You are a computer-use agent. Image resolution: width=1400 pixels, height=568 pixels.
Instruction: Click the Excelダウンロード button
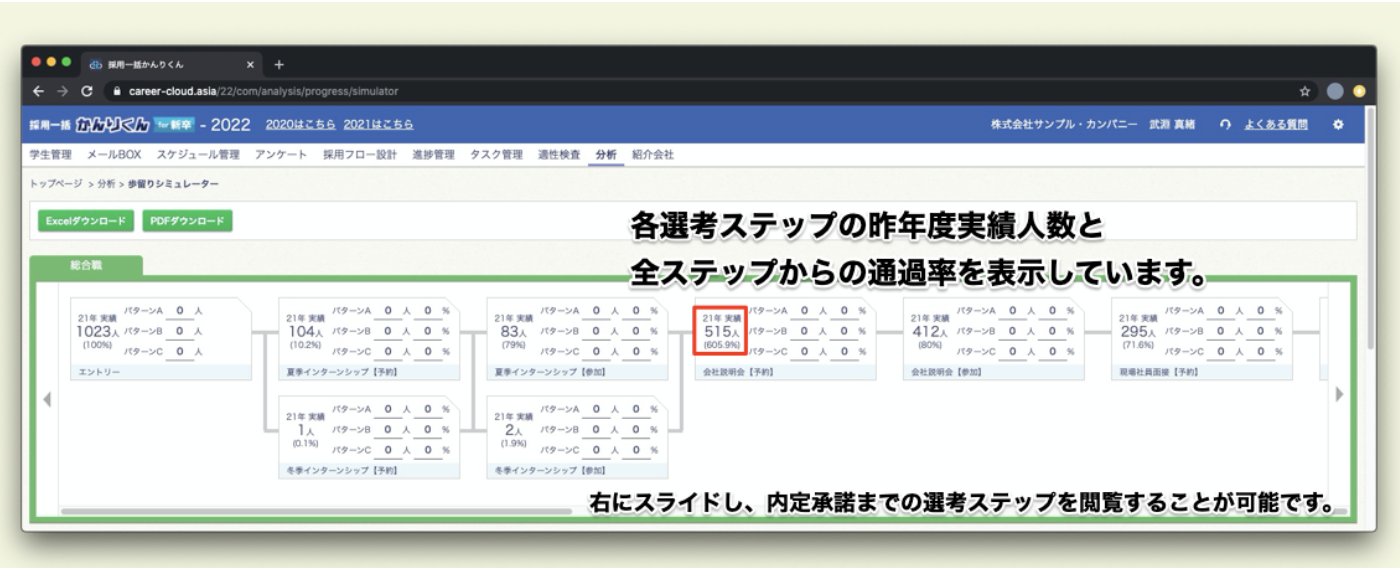point(85,221)
